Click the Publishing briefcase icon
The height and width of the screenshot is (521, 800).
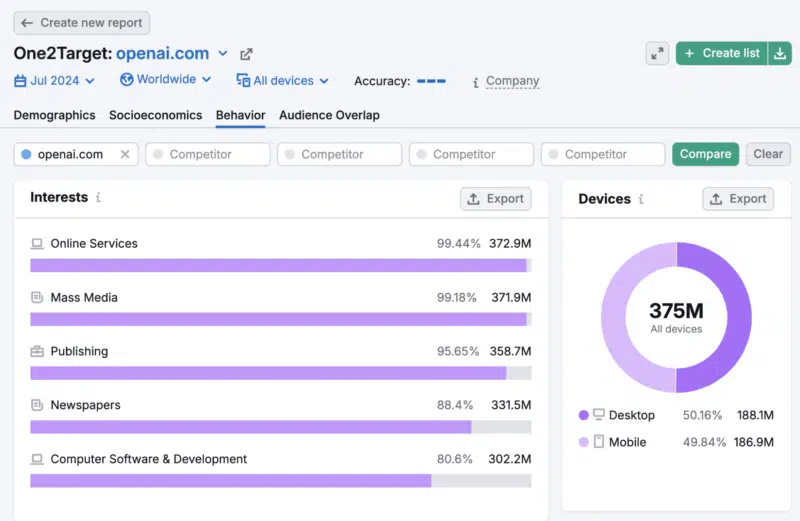tap(37, 351)
